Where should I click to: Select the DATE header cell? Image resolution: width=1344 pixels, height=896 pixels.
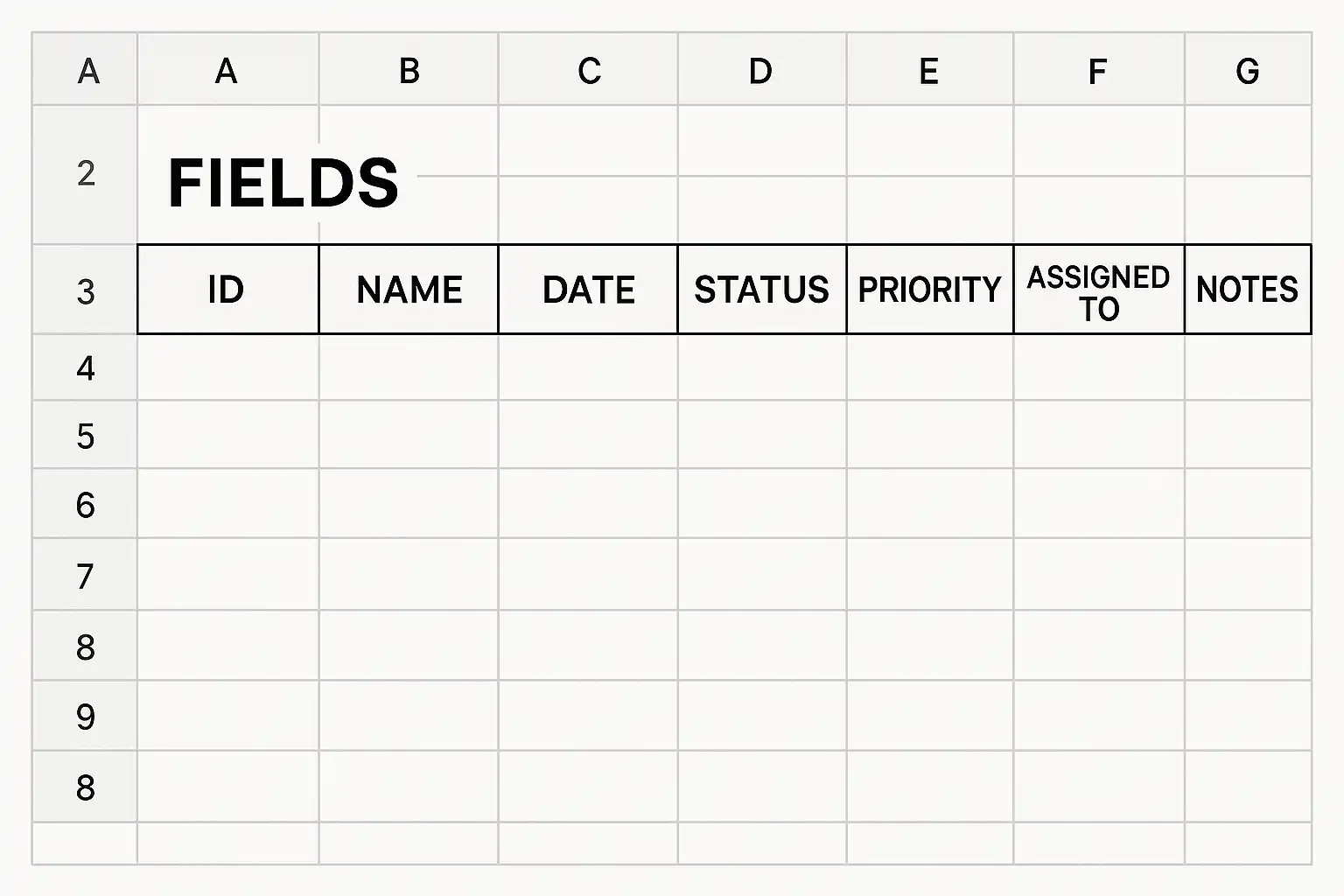click(x=588, y=290)
